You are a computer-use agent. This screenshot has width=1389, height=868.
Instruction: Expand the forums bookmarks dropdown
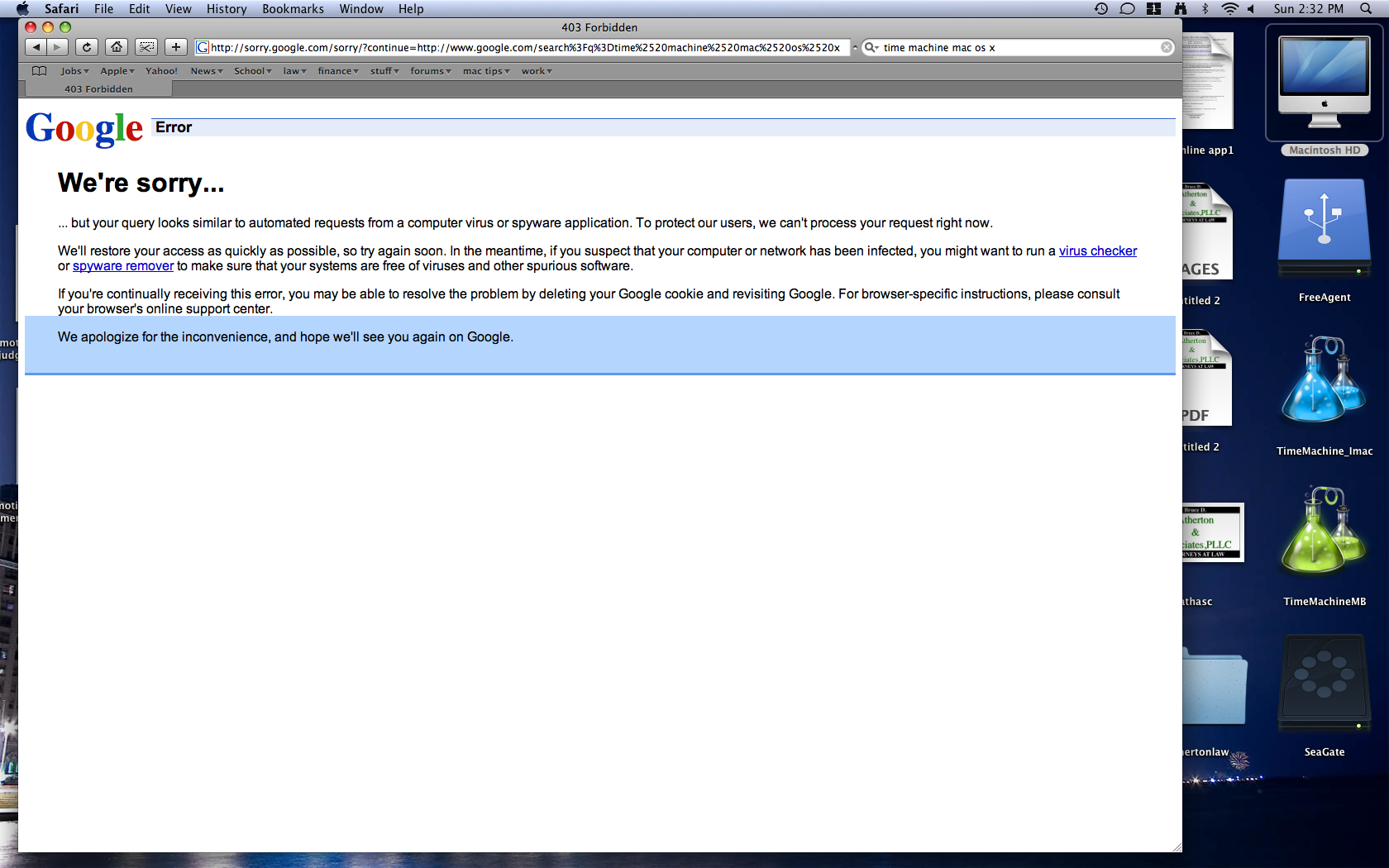(431, 71)
